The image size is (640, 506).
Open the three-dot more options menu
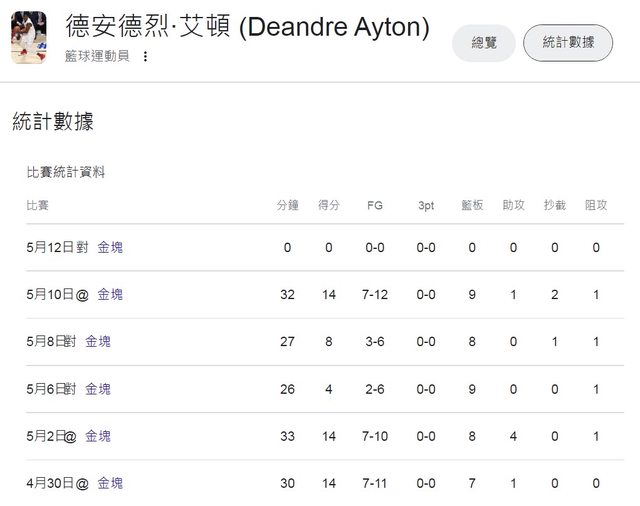click(145, 56)
